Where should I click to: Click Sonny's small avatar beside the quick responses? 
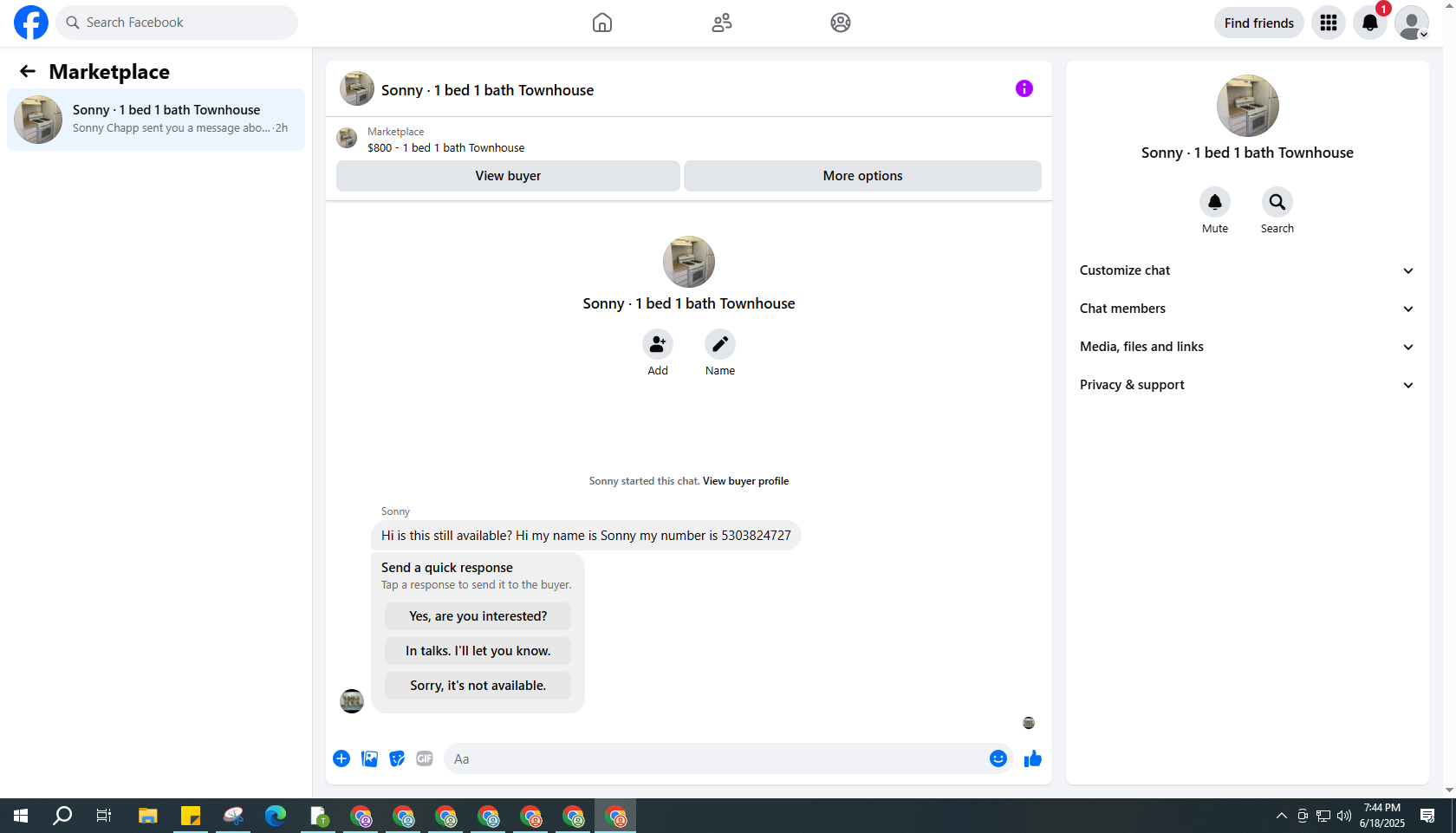coord(352,701)
